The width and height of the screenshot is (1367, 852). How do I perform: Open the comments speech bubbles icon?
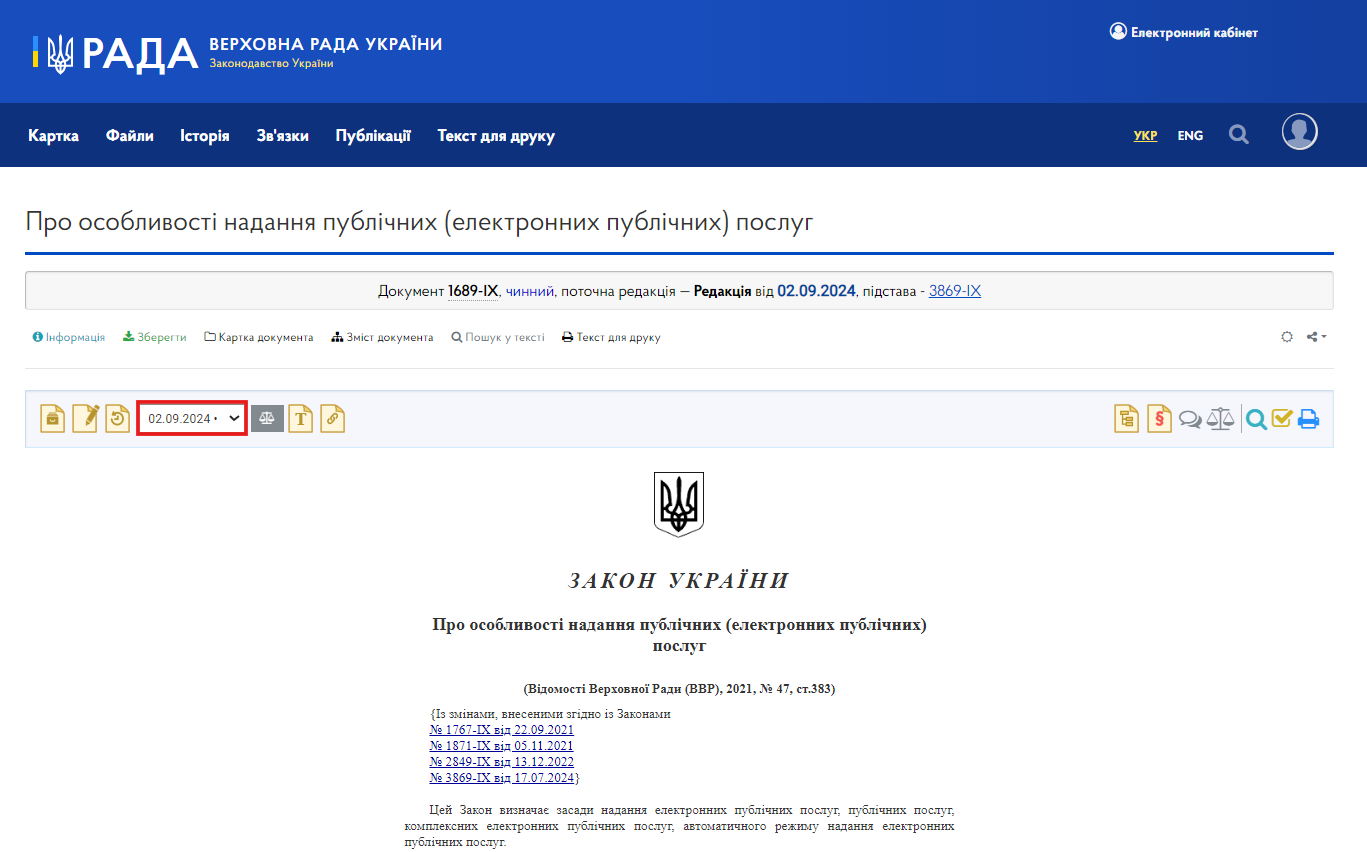click(1190, 419)
